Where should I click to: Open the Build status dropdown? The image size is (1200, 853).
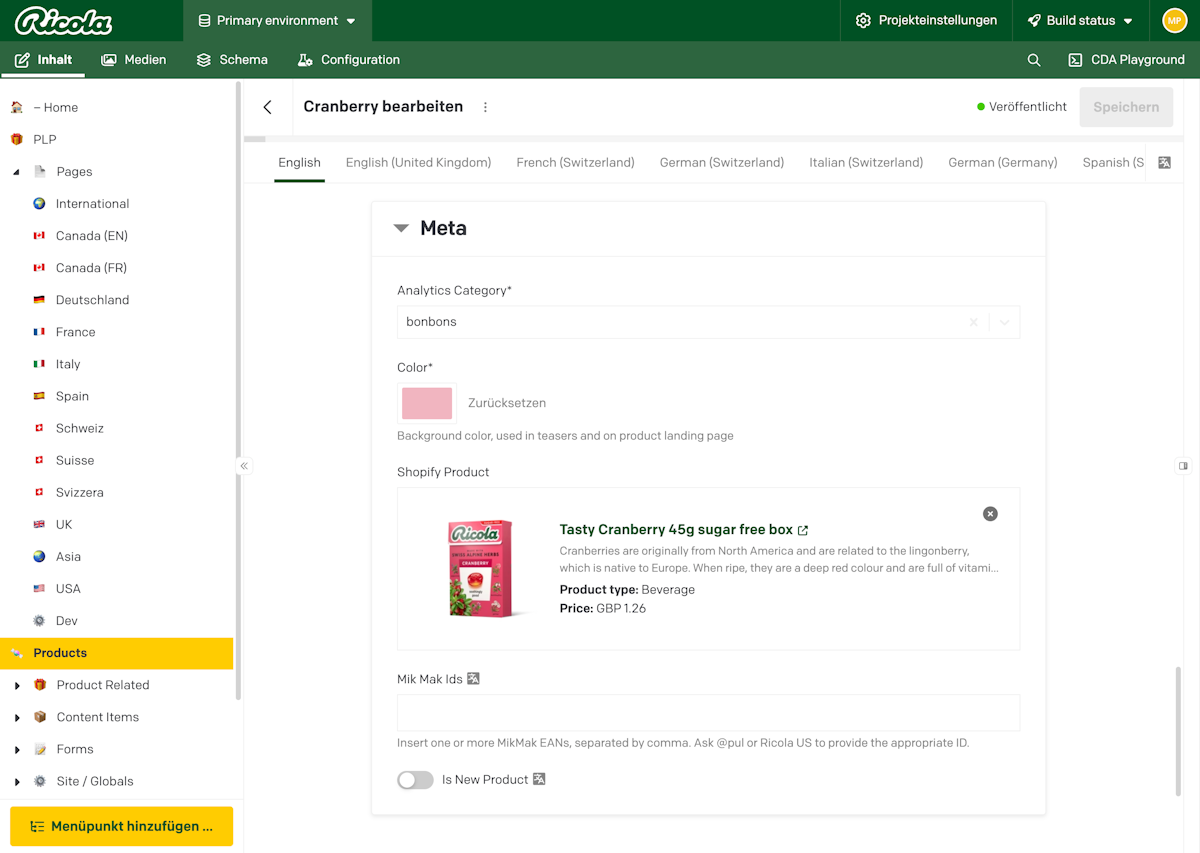pyautogui.click(x=1080, y=20)
